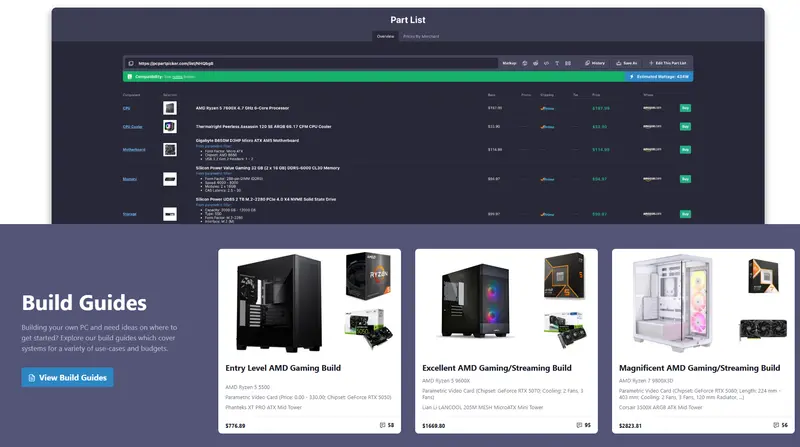This screenshot has width=800, height=447.
Task: Open the Motherboard component link
Action: (x=134, y=150)
